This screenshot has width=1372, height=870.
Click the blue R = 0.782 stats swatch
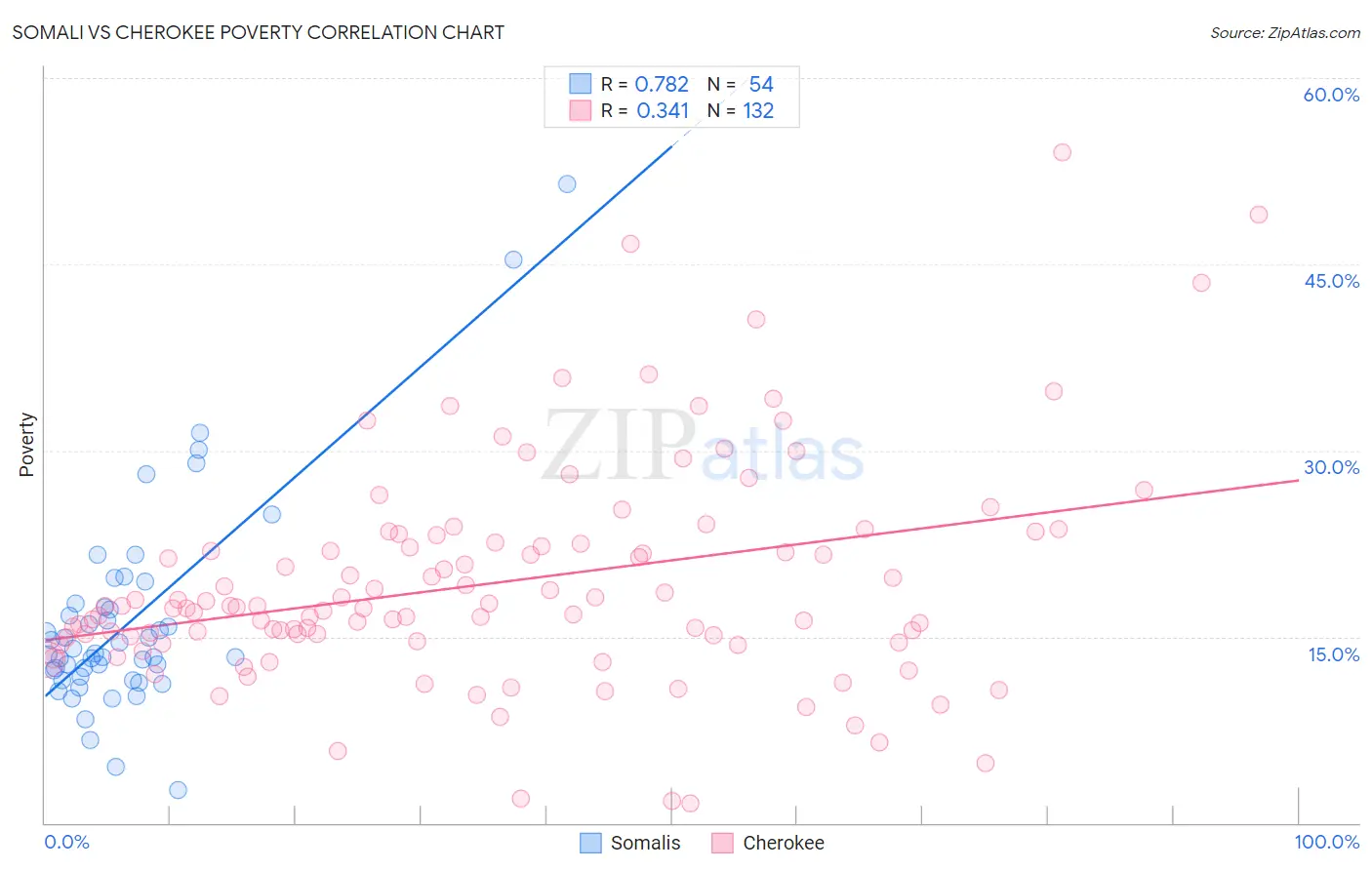click(x=581, y=84)
